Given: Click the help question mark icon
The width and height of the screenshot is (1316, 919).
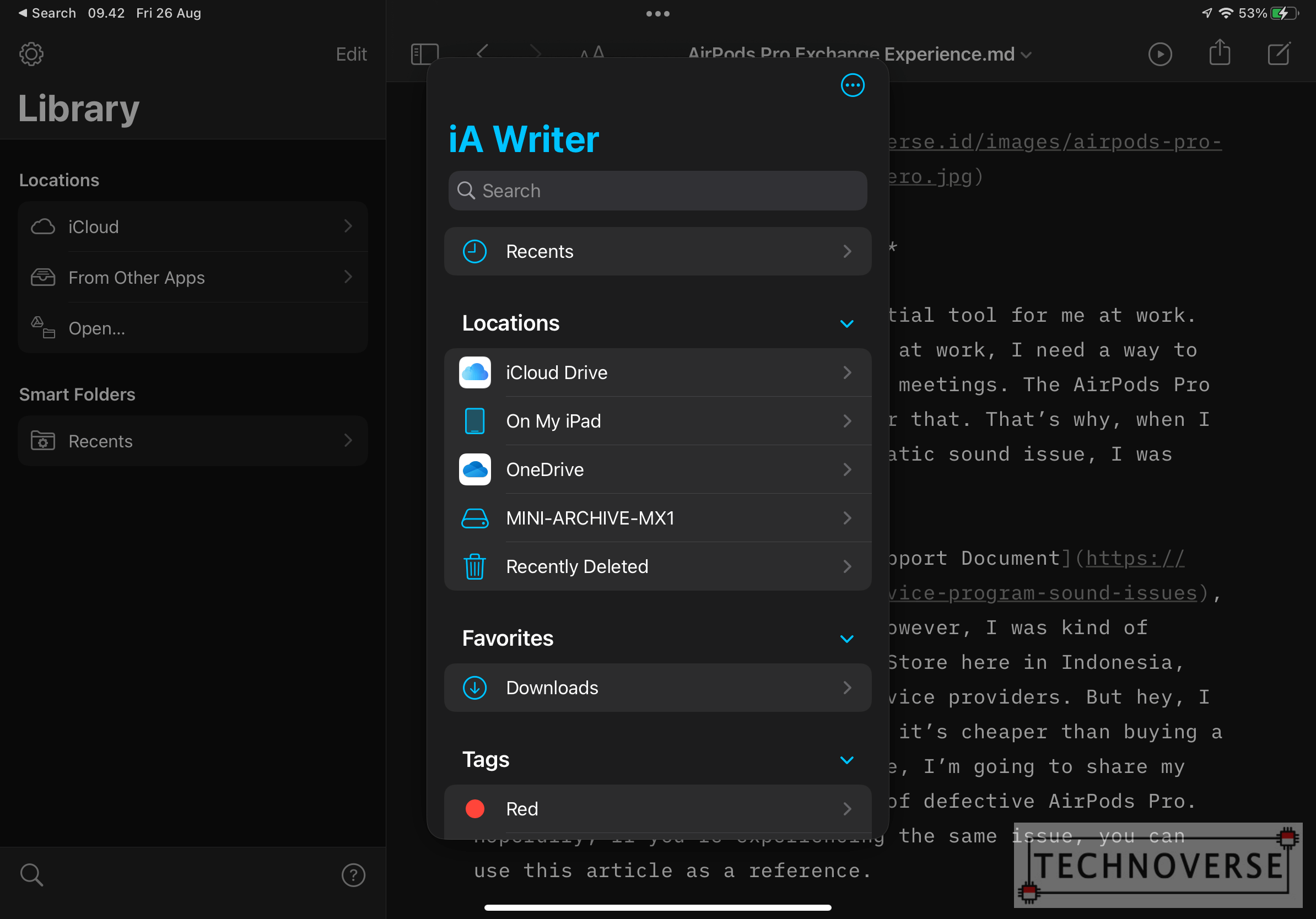Looking at the screenshot, I should pyautogui.click(x=354, y=874).
